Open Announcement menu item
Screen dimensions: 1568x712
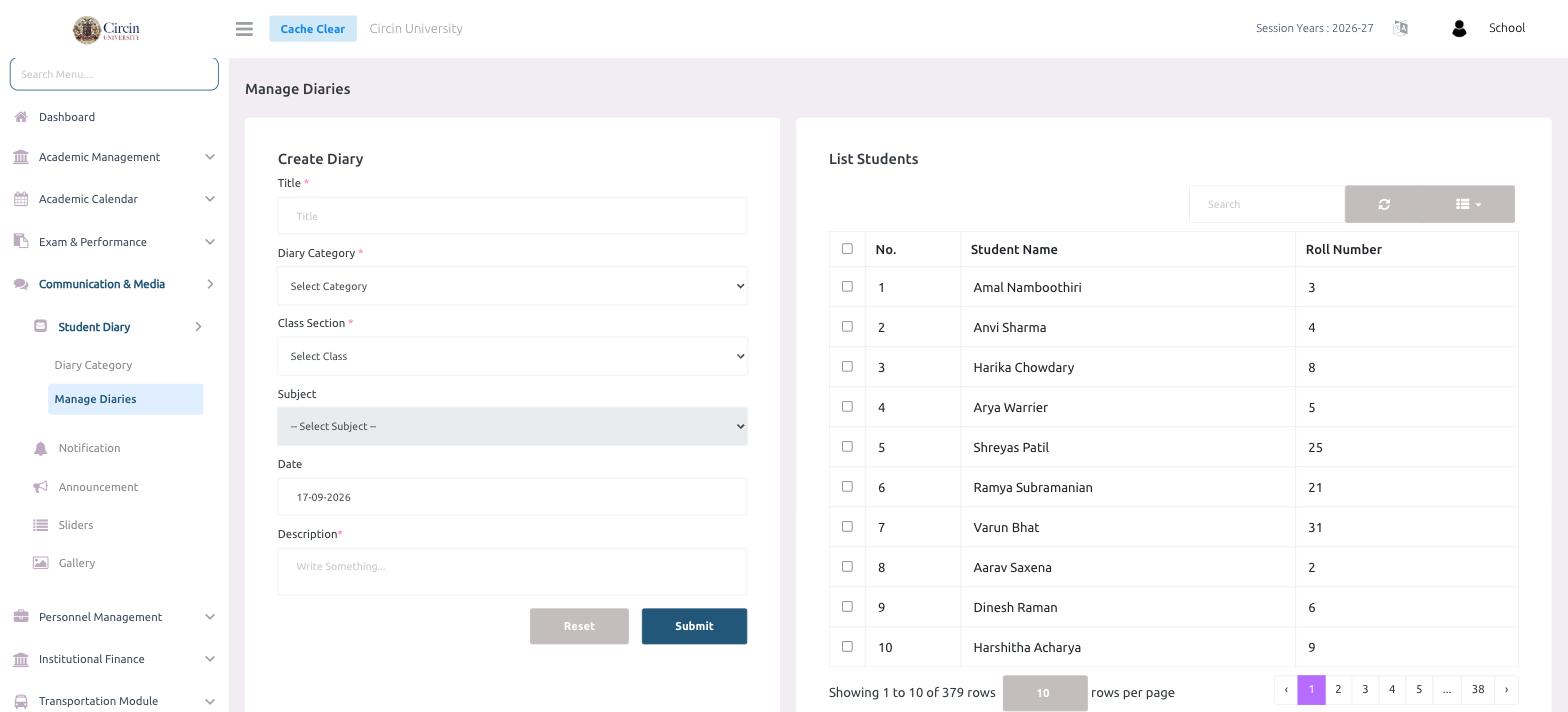pos(98,487)
